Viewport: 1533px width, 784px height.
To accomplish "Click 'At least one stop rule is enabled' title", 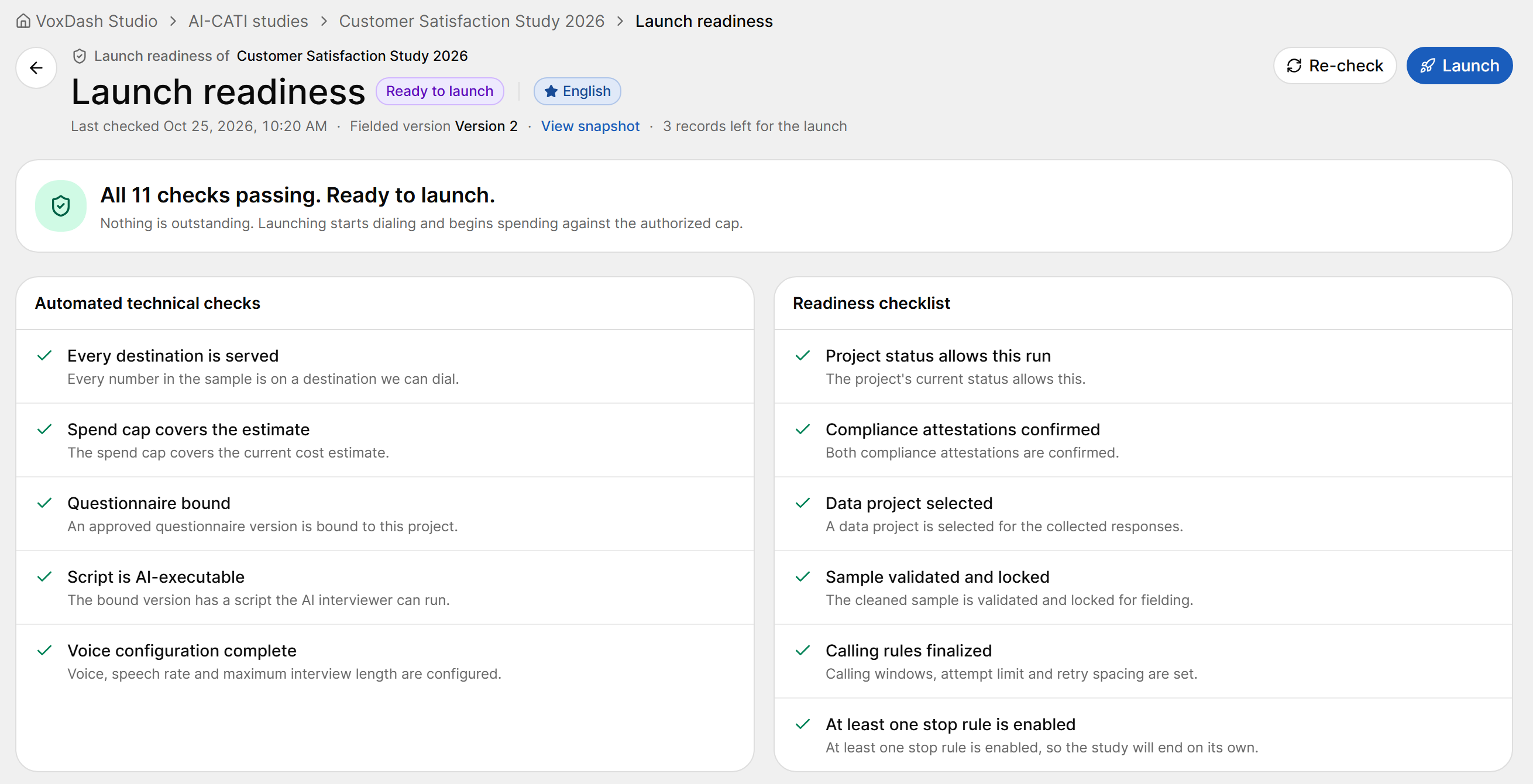I will point(950,724).
